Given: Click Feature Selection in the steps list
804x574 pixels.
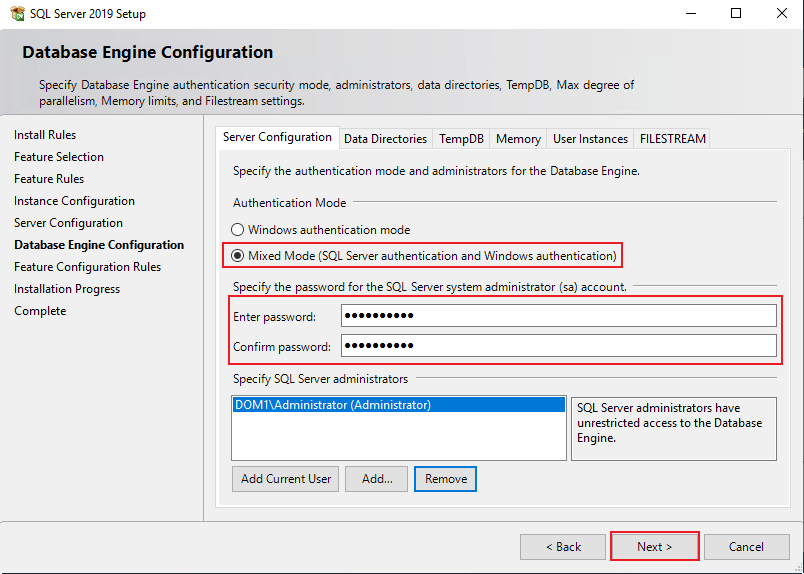Looking at the screenshot, I should (x=59, y=157).
